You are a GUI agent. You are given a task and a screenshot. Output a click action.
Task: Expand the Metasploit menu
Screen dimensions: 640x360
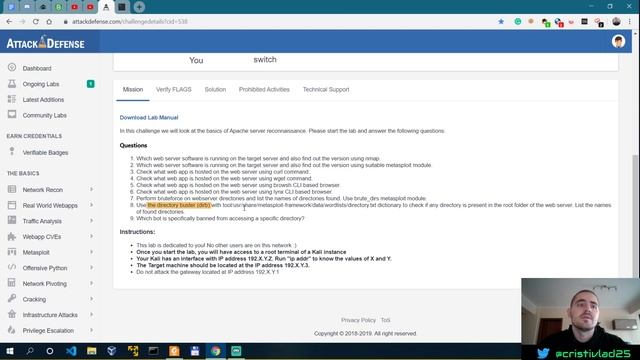[x=91, y=252]
